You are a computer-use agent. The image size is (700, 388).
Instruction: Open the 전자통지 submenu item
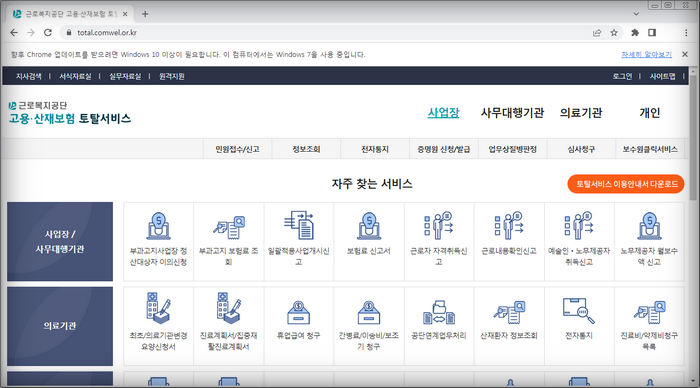click(x=375, y=149)
